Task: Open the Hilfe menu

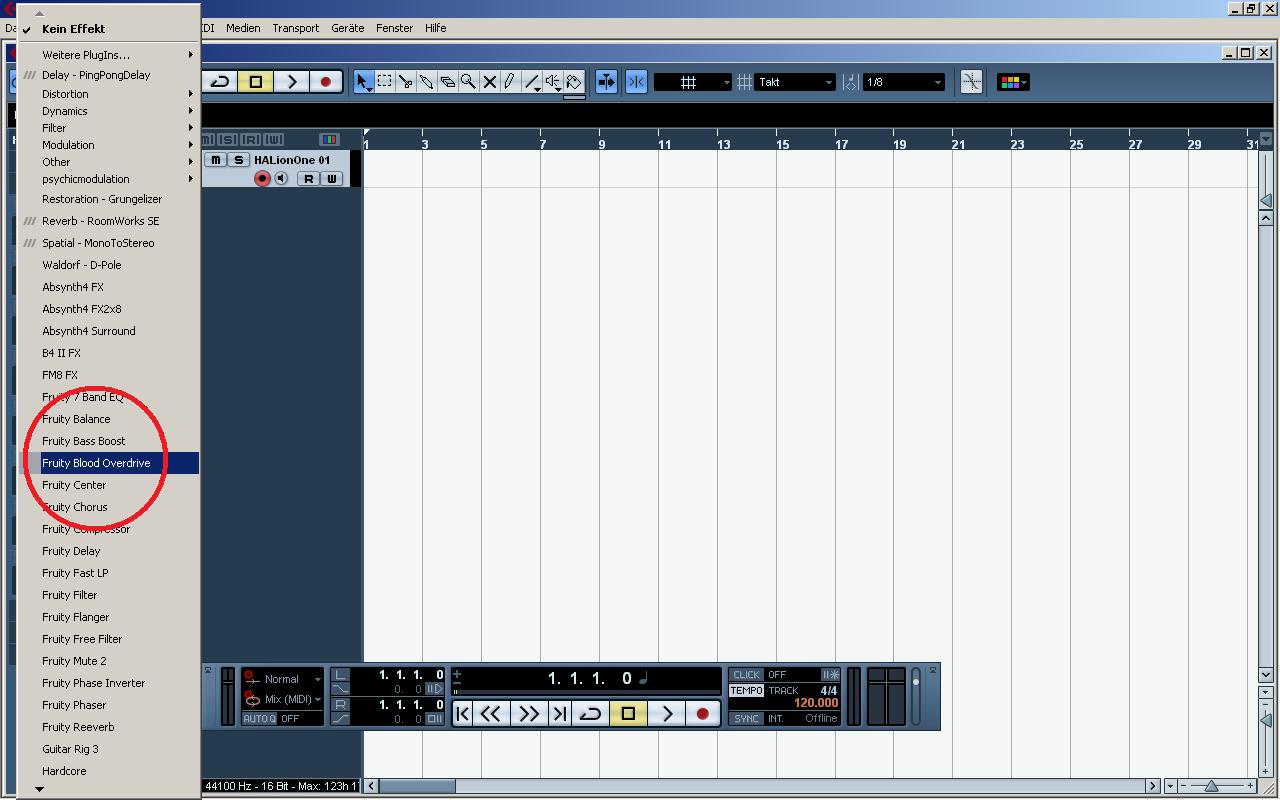Action: 436,28
